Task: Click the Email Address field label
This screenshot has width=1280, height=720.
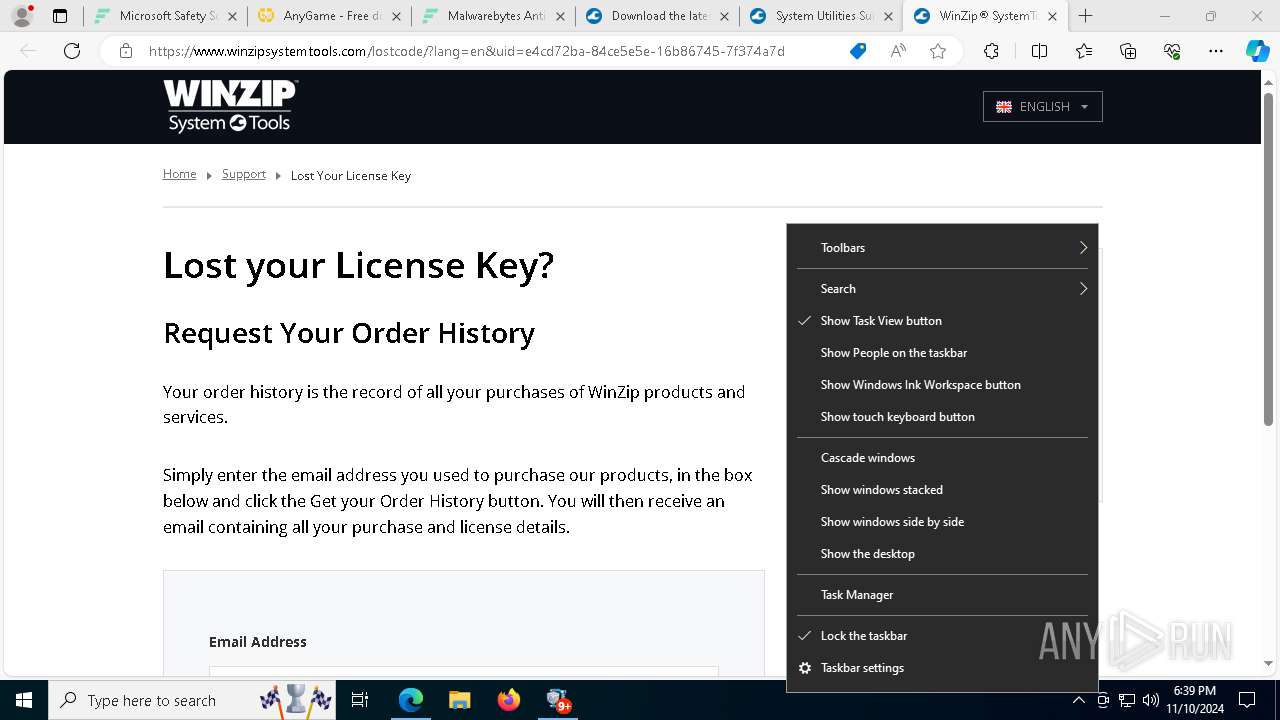Action: click(x=258, y=642)
